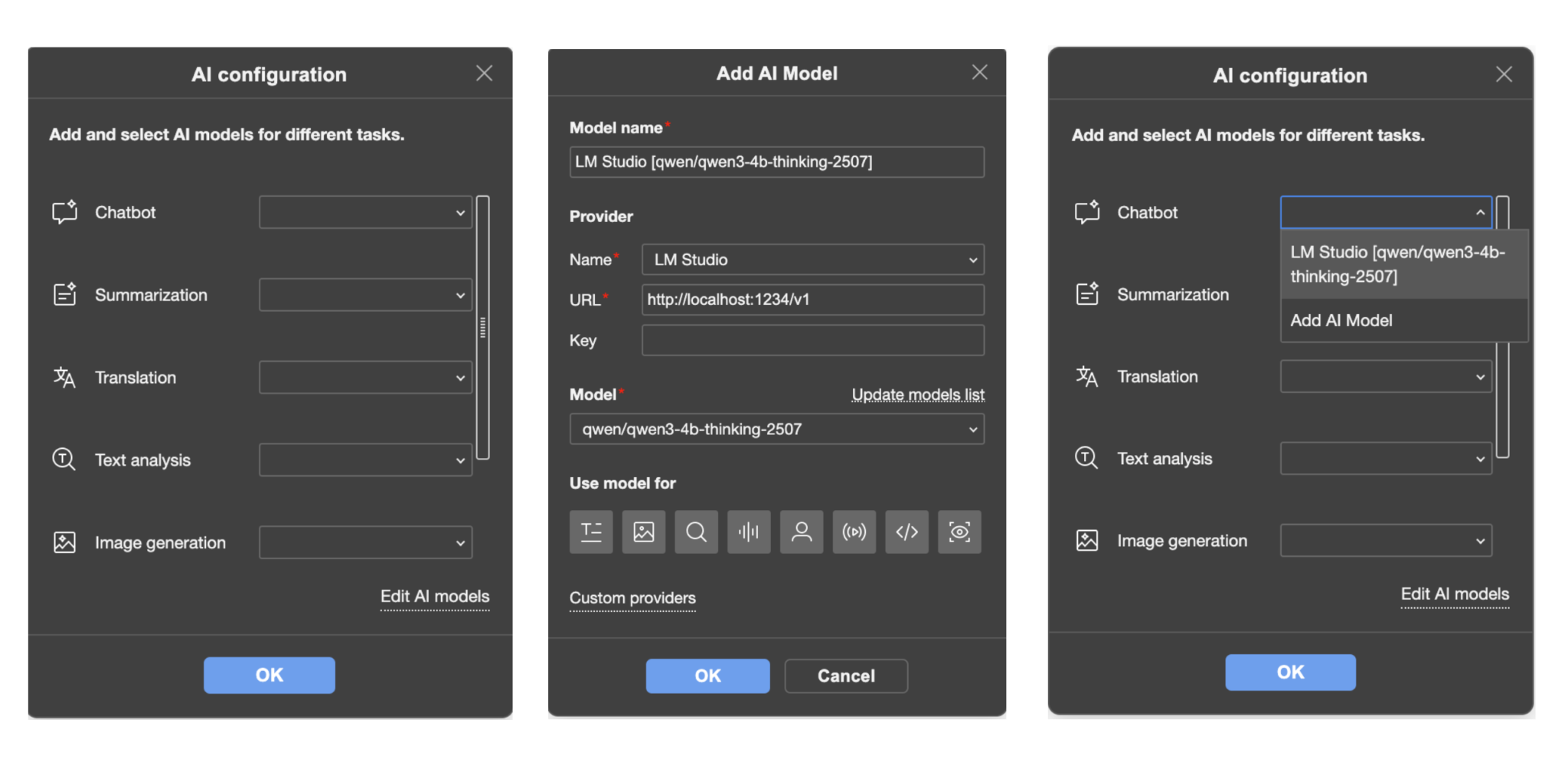Viewport: 1568px width, 769px height.
Task: Click the person silhouette capability icon
Action: [802, 532]
